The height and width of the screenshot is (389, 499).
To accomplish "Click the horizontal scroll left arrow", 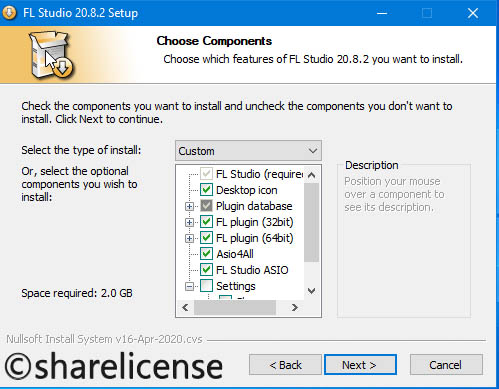I will coord(185,307).
